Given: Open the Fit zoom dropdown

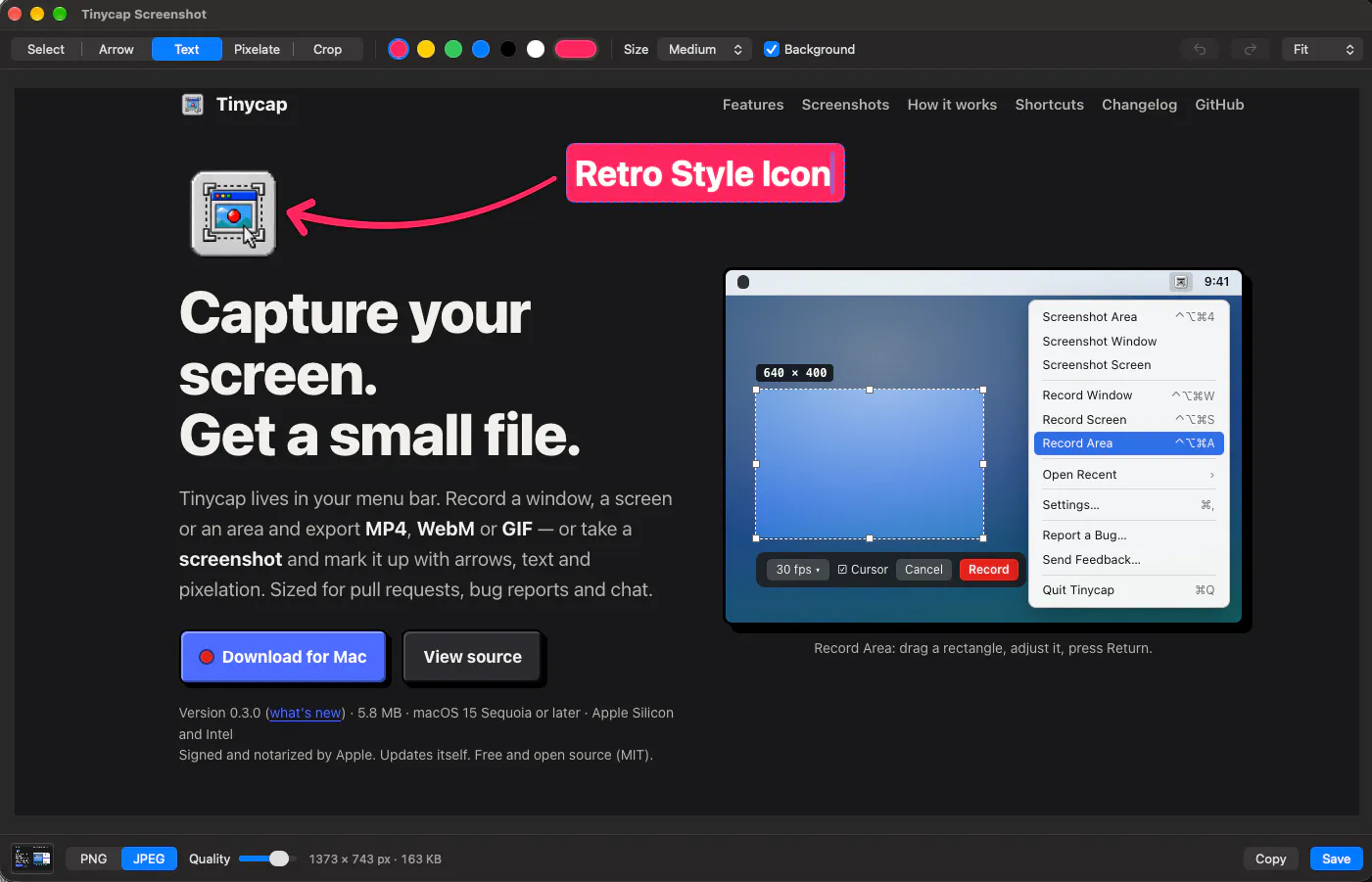Looking at the screenshot, I should [1322, 49].
